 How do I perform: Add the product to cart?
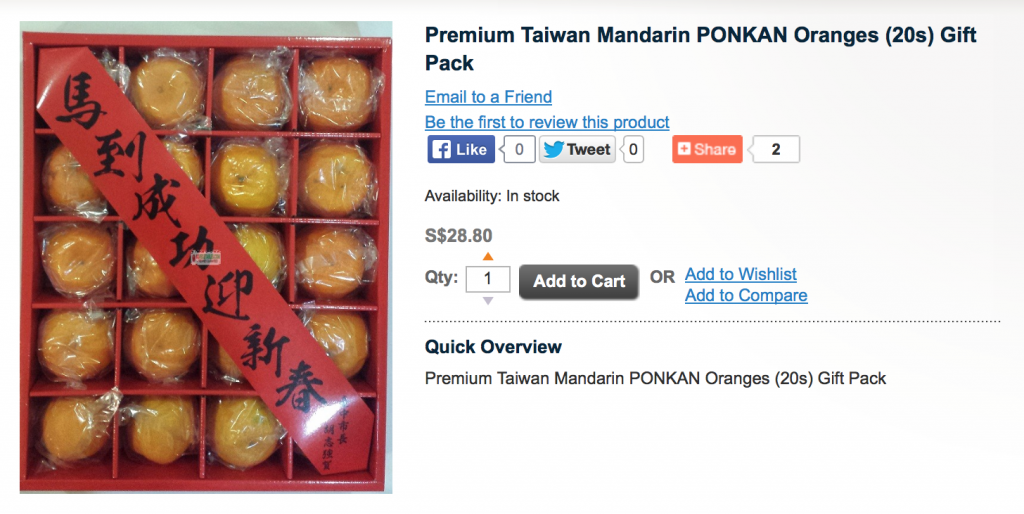point(579,281)
